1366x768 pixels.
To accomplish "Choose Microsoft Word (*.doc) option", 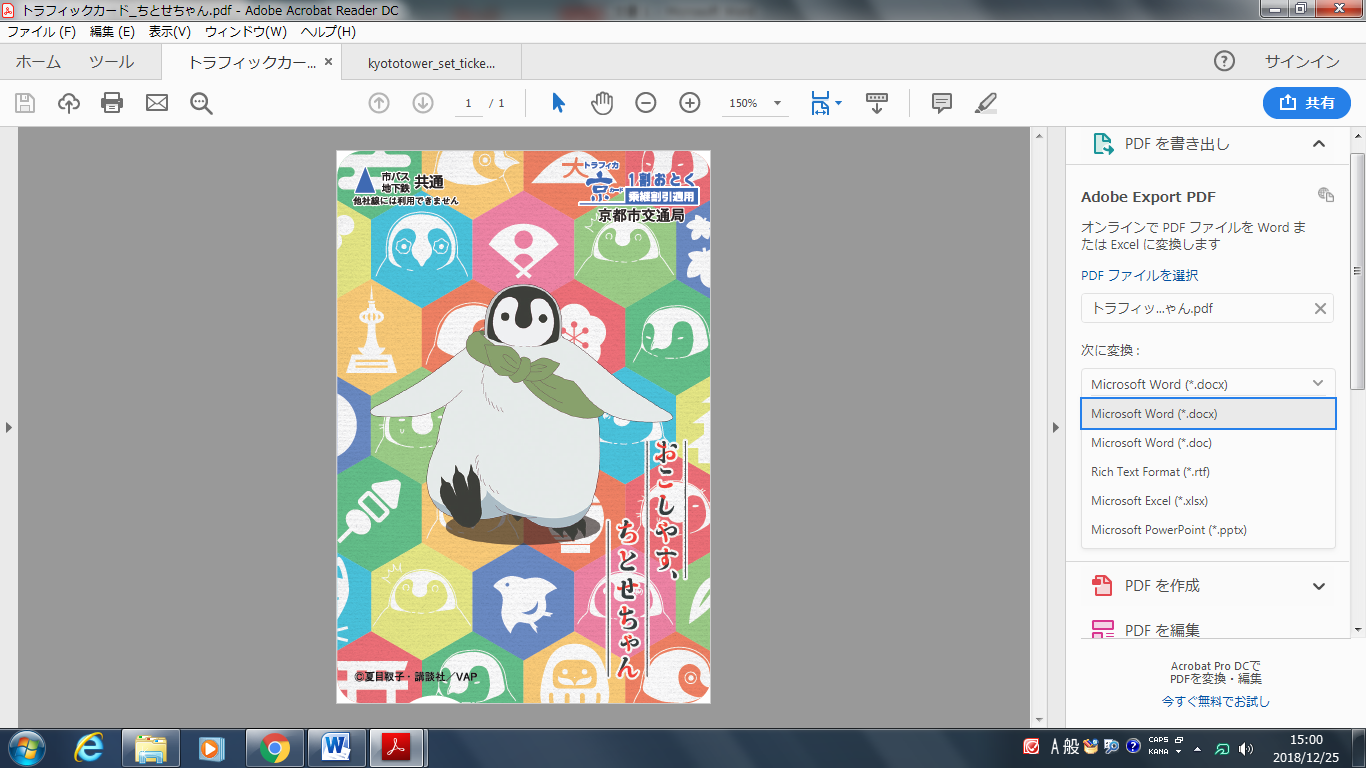I will tap(1208, 443).
